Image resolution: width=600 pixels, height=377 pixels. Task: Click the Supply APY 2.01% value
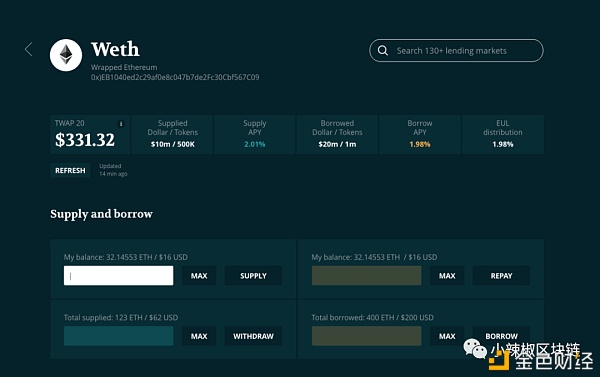tap(254, 144)
